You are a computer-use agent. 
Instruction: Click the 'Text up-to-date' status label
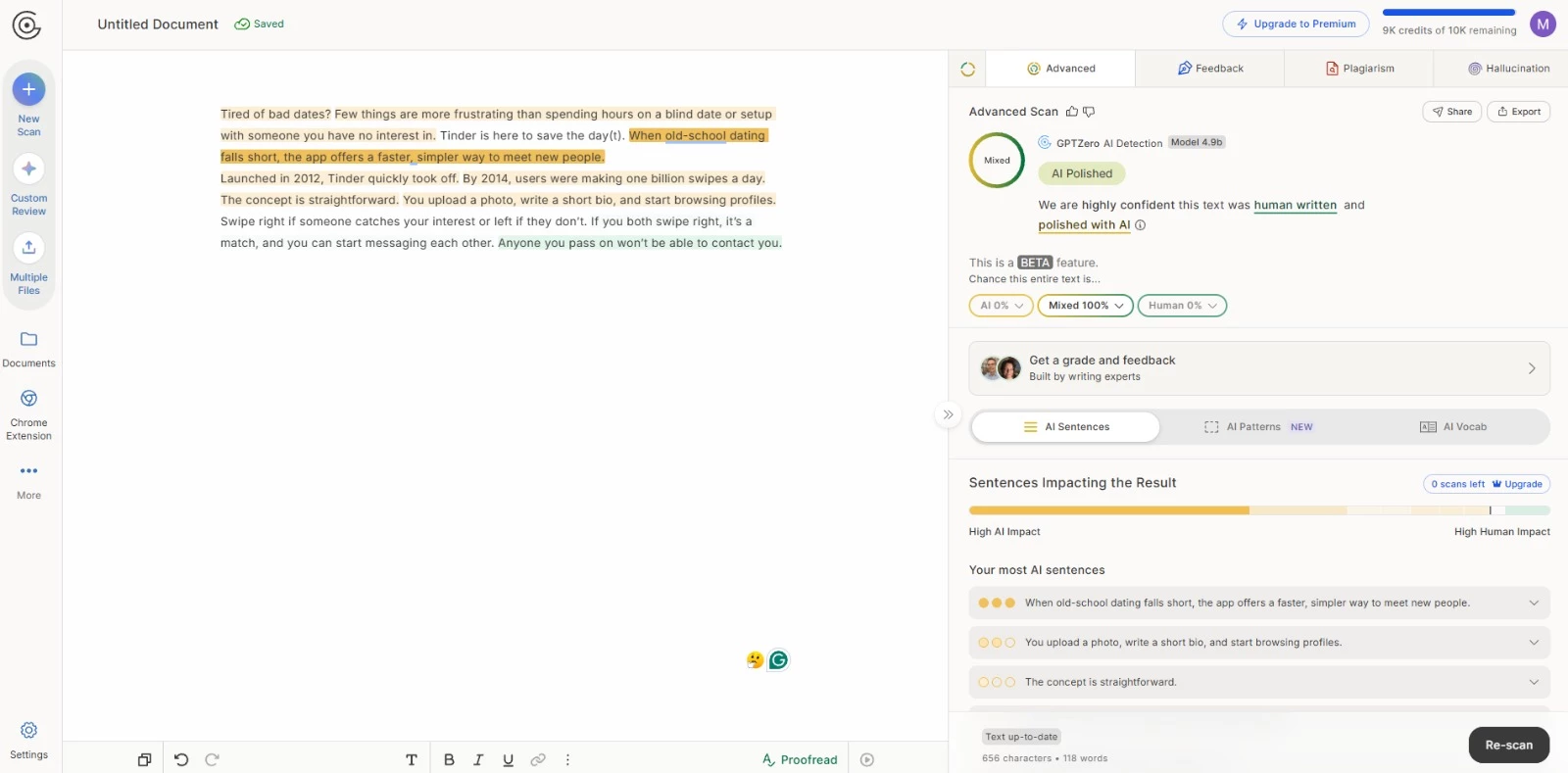[1021, 737]
